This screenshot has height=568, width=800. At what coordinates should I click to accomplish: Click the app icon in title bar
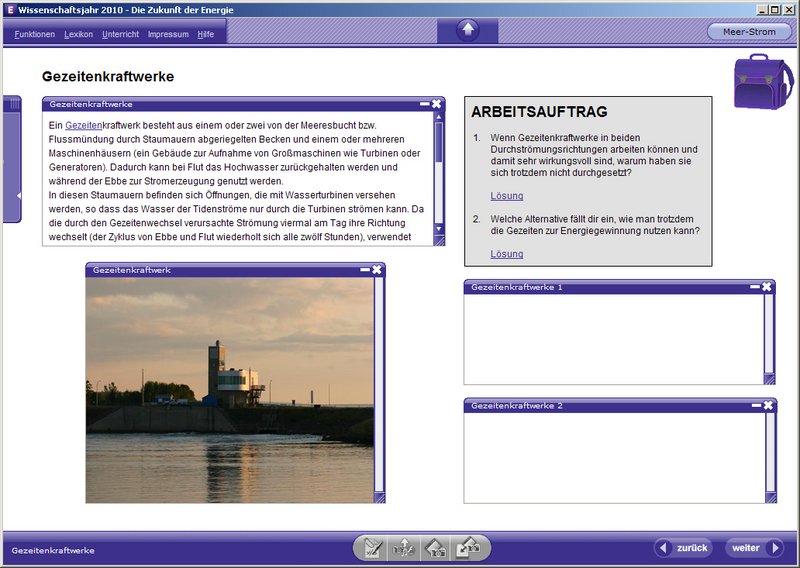tap(11, 10)
